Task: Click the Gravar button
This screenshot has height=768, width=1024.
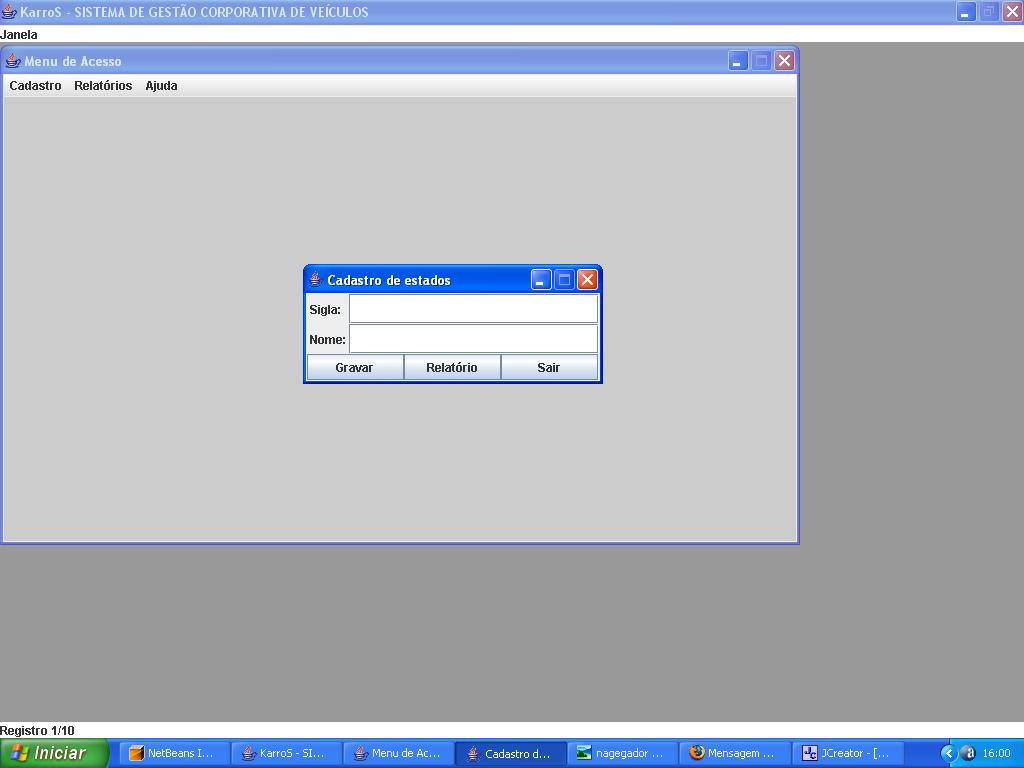Action: tap(355, 367)
